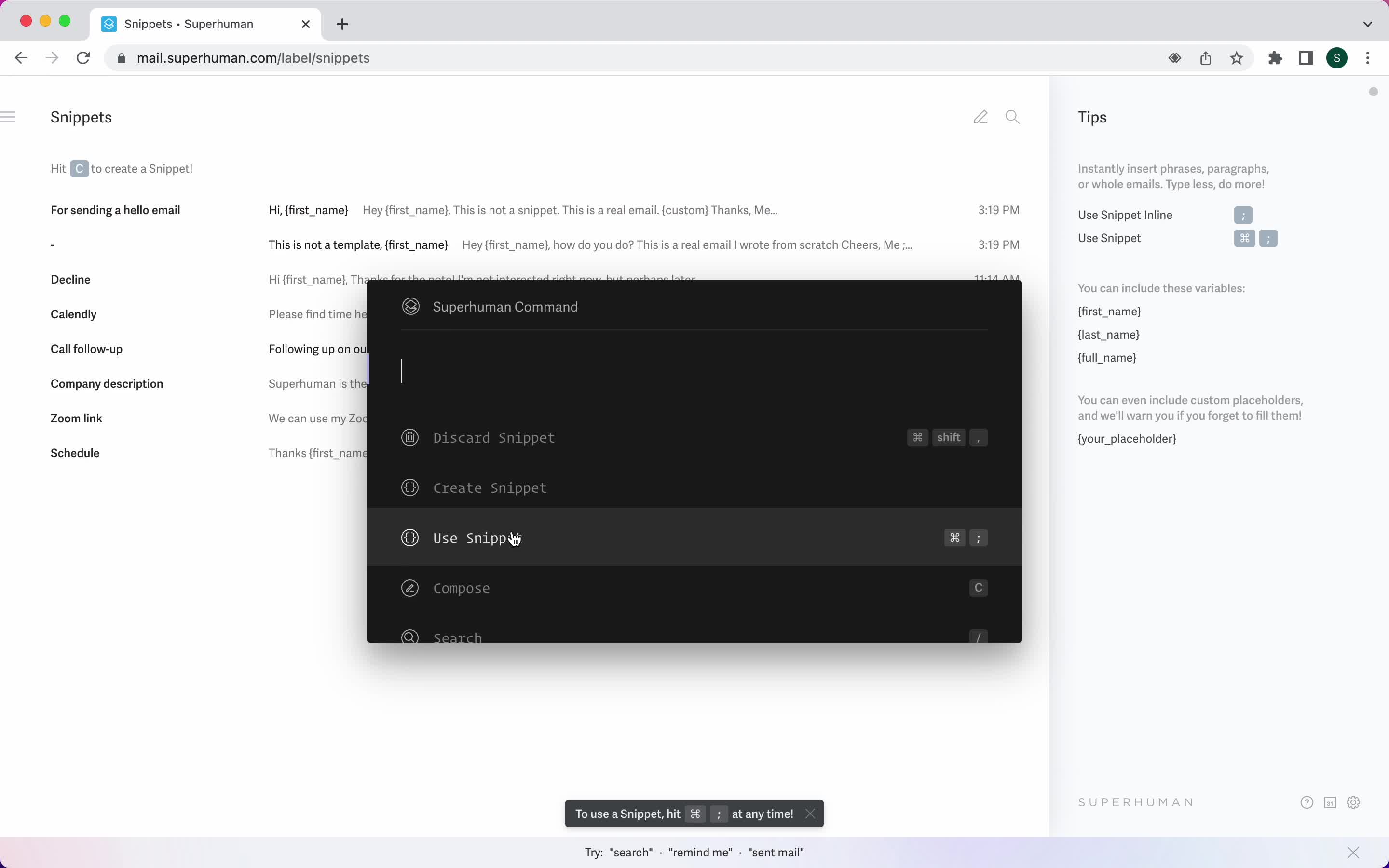
Task: Click the Discard Snippet trash icon
Action: click(x=410, y=437)
